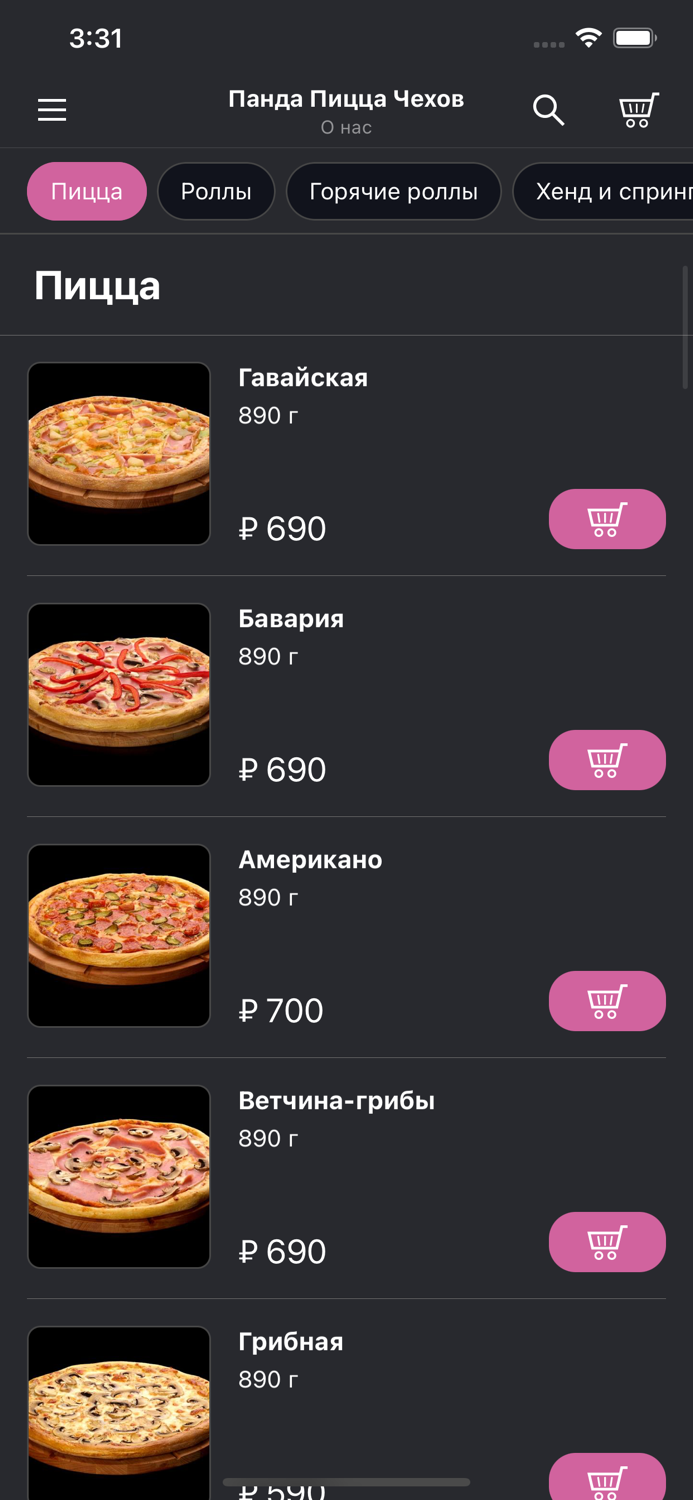This screenshot has width=693, height=1500.
Task: Add Бавария pizza to cart
Action: click(607, 760)
